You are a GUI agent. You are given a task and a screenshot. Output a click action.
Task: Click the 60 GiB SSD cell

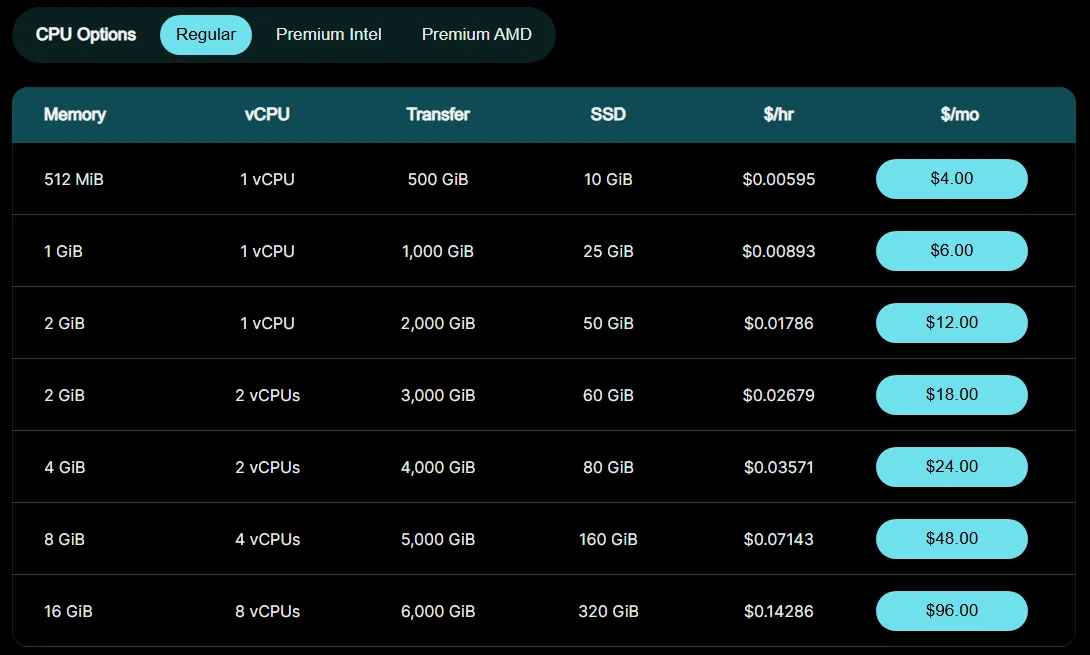tap(608, 396)
